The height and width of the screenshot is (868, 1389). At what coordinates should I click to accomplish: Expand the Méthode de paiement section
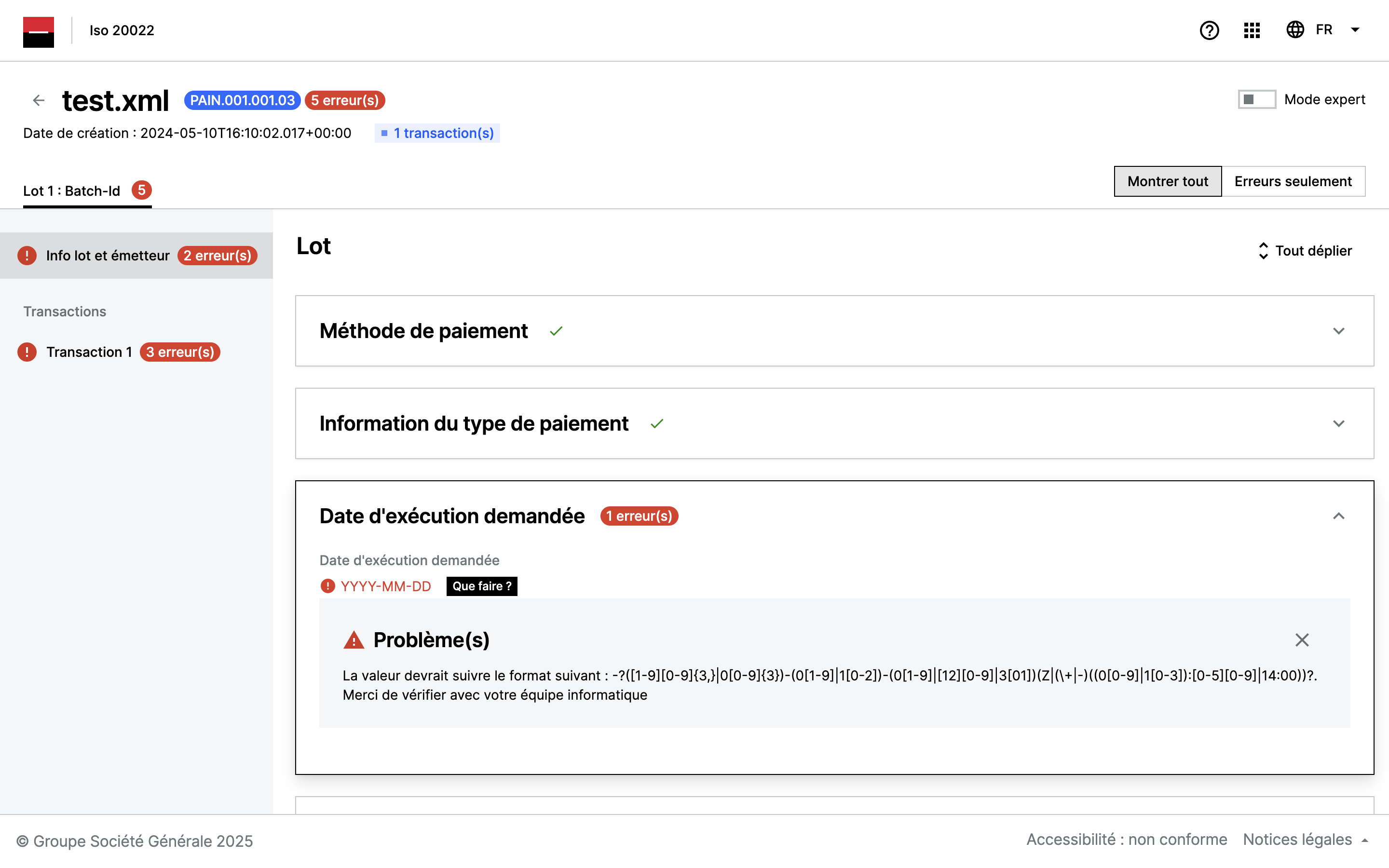click(1338, 331)
